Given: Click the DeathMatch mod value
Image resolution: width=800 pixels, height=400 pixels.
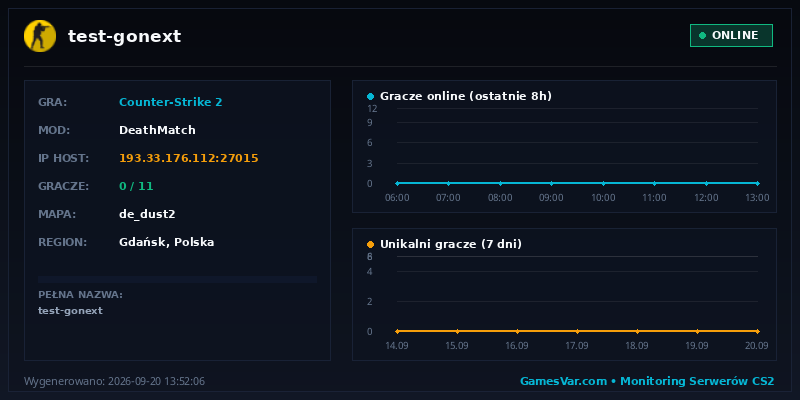Looking at the screenshot, I should tap(157, 130).
